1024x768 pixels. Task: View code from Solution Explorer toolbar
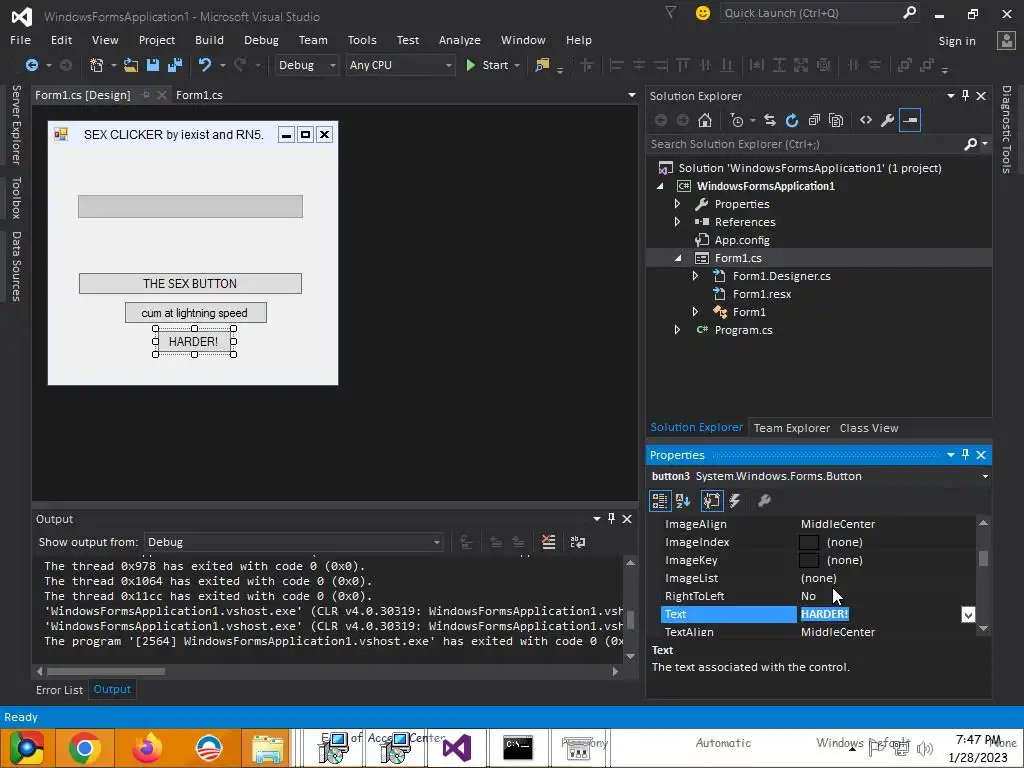(x=866, y=120)
